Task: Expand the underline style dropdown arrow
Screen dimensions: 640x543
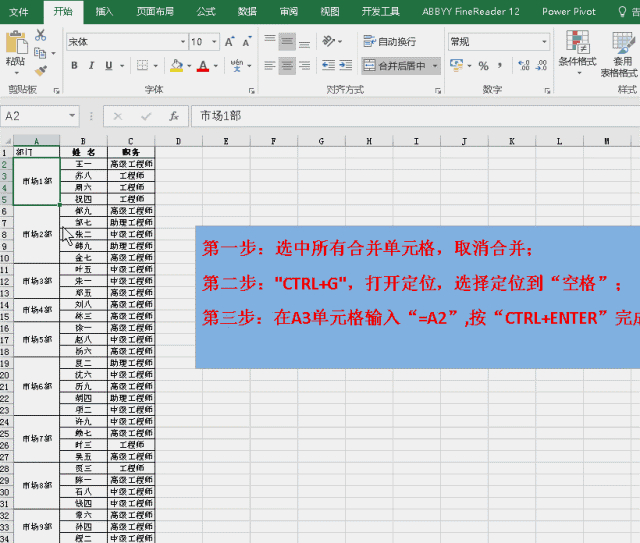Action: coord(122,66)
